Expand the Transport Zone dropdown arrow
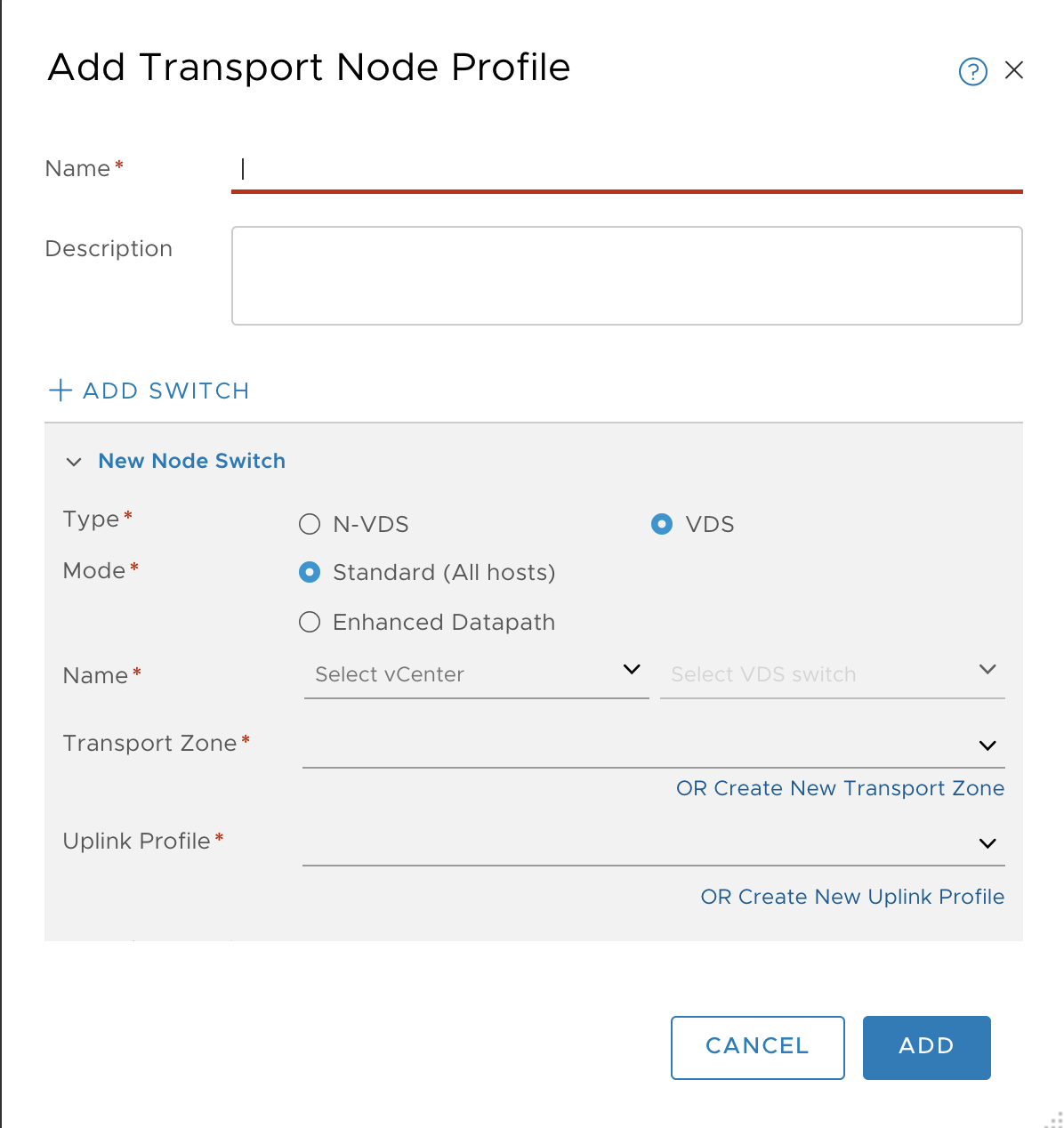The height and width of the screenshot is (1128, 1064). point(987,745)
